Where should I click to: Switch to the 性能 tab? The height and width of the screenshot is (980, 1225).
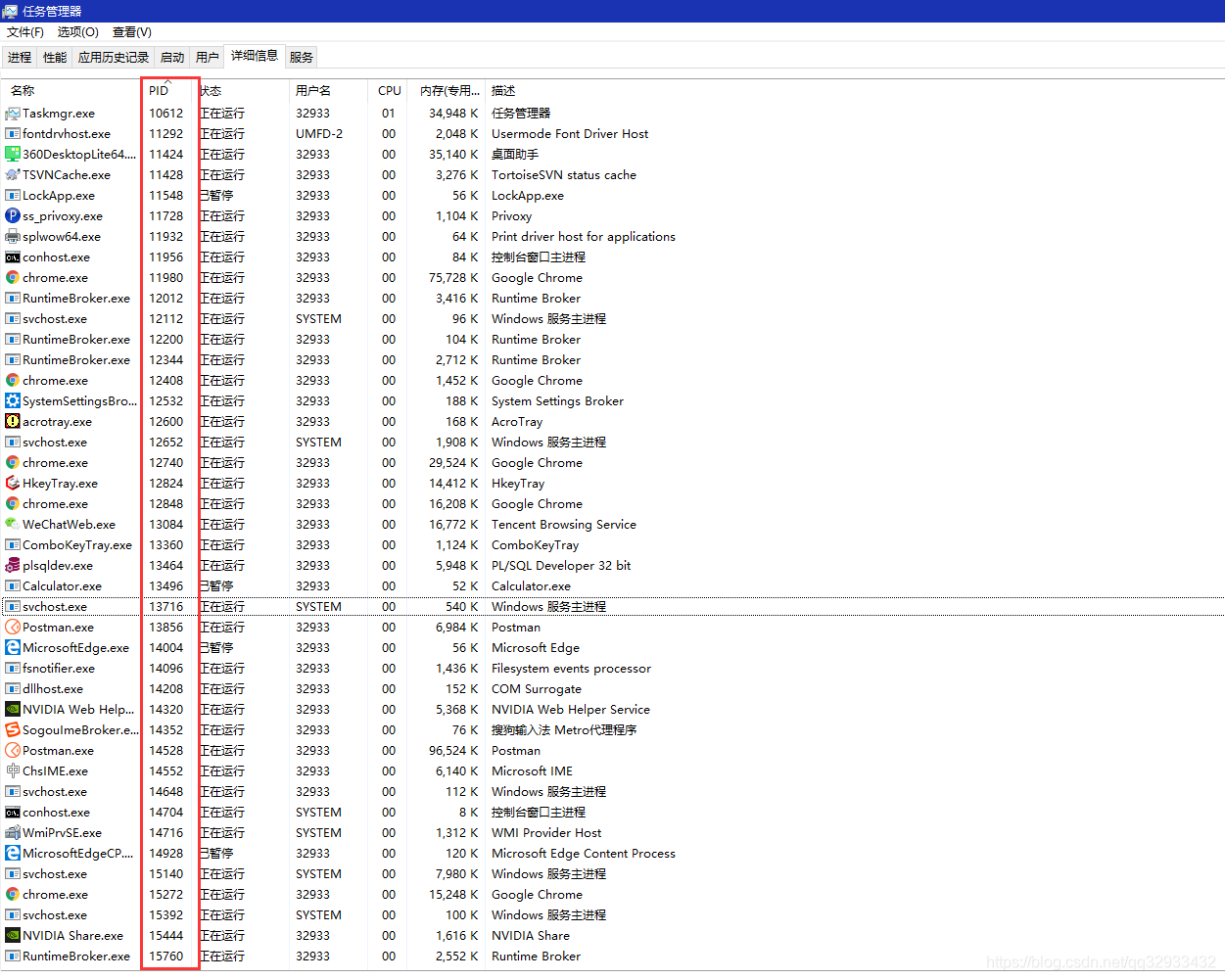55,58
